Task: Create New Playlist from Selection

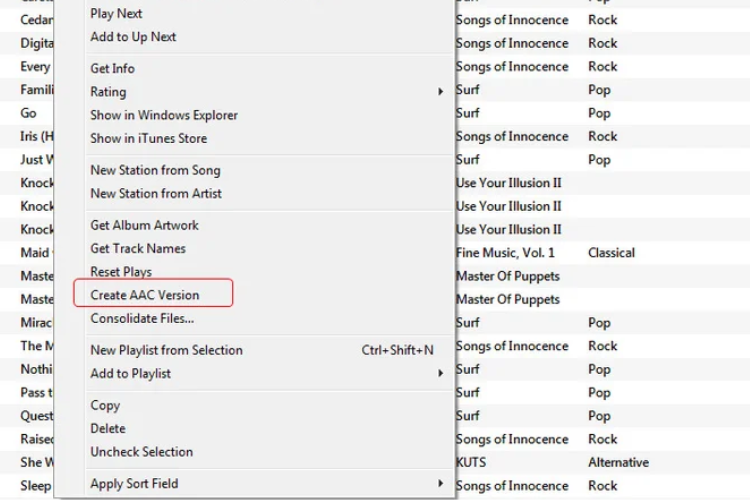Action: click(x=166, y=350)
